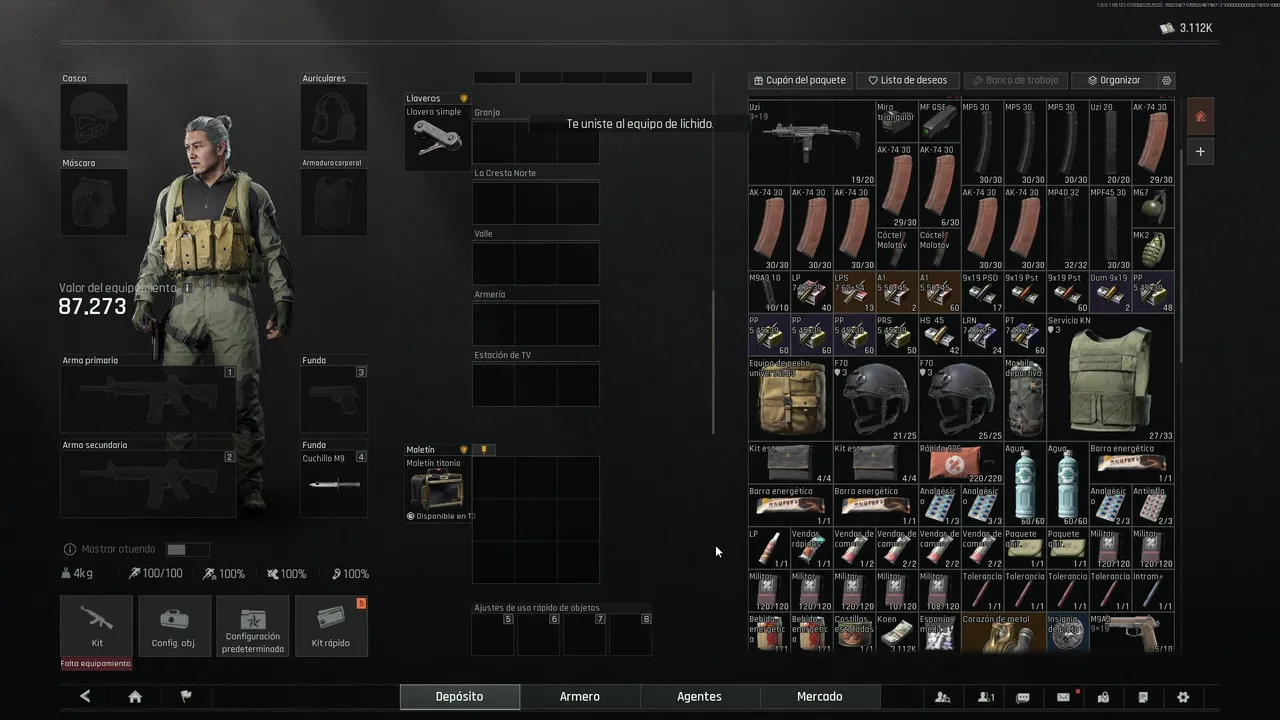Click the Llavero simple keychain
The height and width of the screenshot is (720, 1280).
(438, 137)
